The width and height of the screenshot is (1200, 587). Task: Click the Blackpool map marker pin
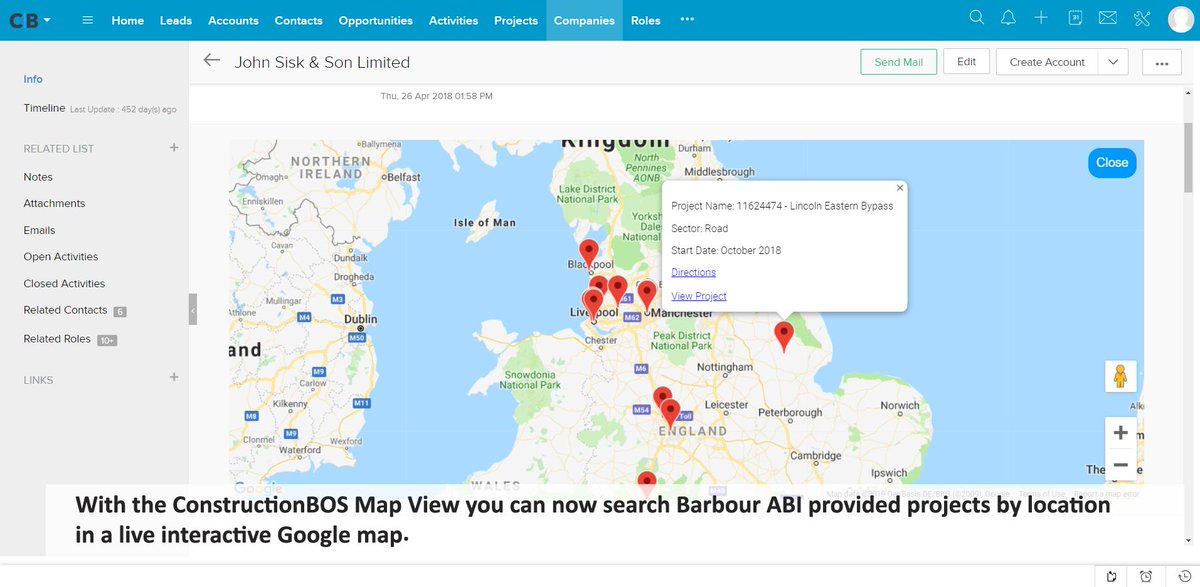[589, 254]
